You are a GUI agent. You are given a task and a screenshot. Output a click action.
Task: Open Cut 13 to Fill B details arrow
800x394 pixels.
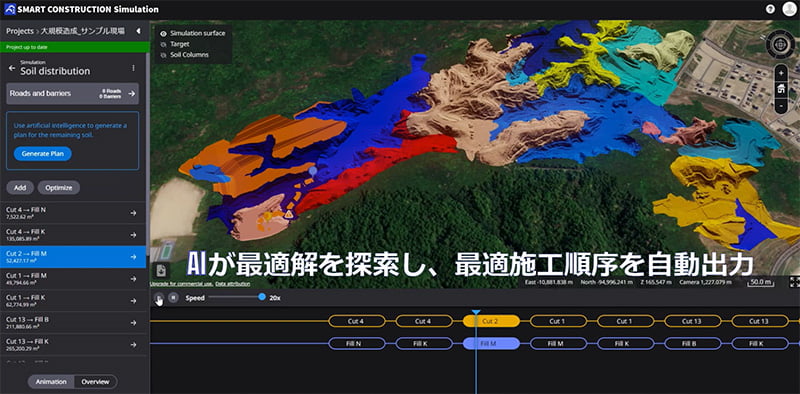(133, 323)
